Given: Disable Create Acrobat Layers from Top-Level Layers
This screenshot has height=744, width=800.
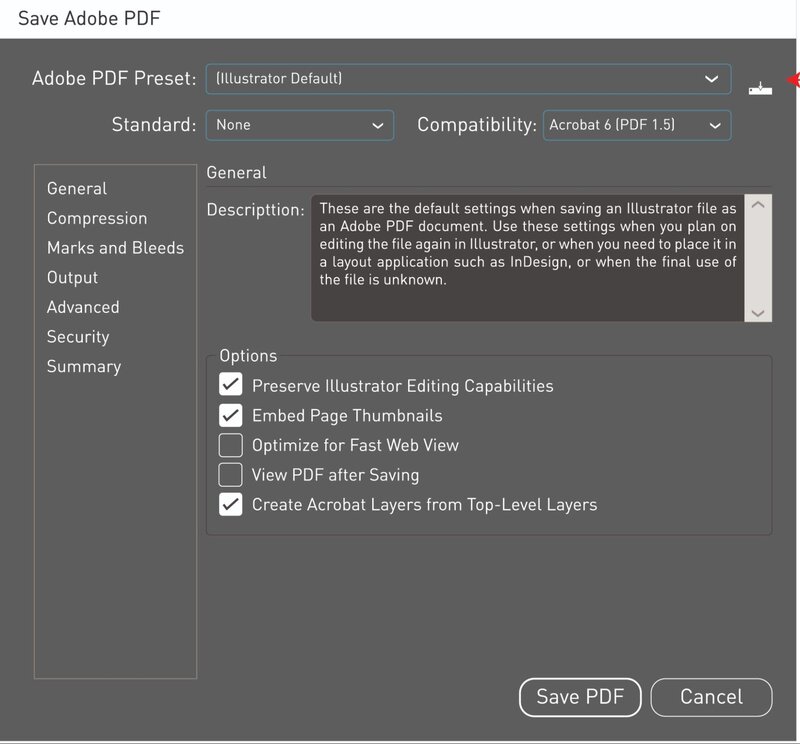Looking at the screenshot, I should click(x=231, y=505).
